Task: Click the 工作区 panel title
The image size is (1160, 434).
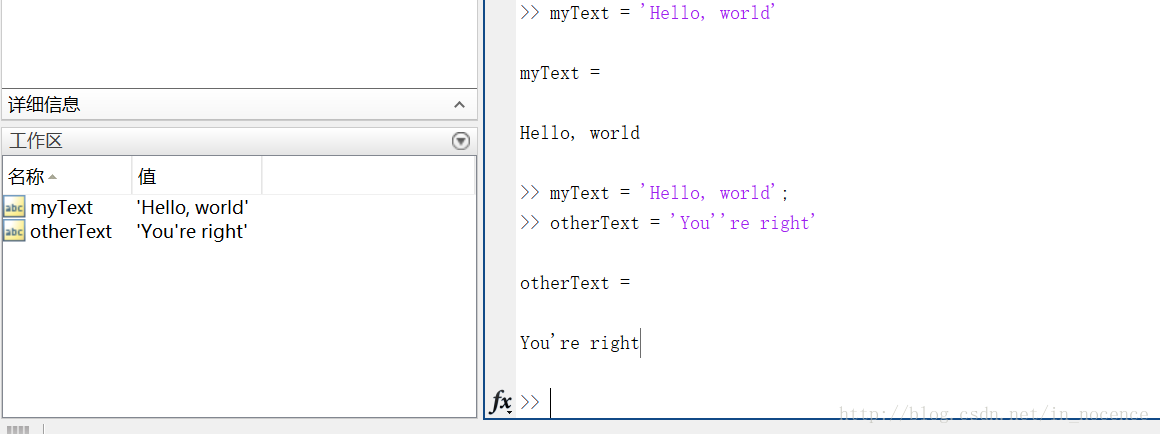Action: click(x=36, y=142)
